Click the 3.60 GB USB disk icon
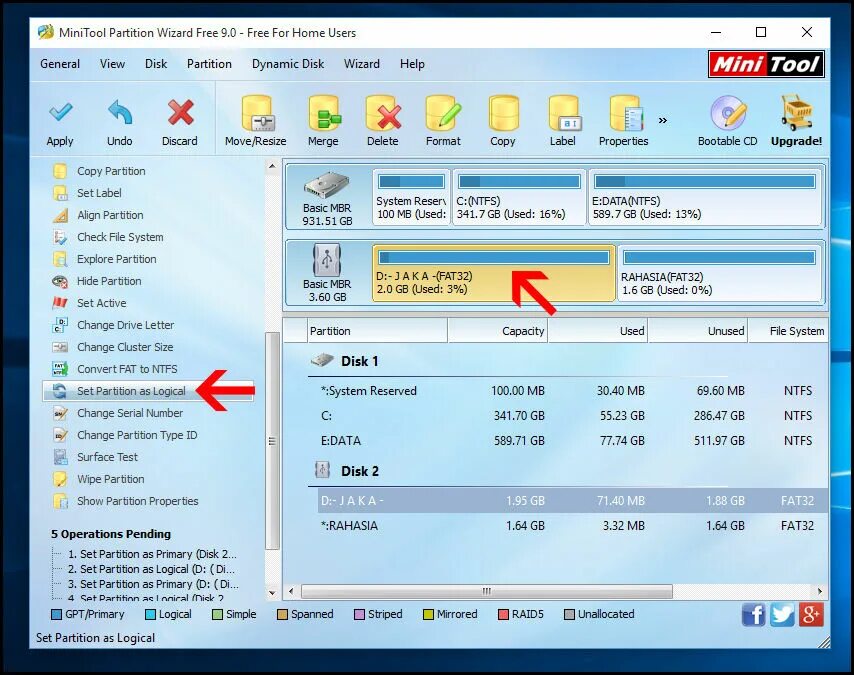The image size is (854, 675). point(327,260)
